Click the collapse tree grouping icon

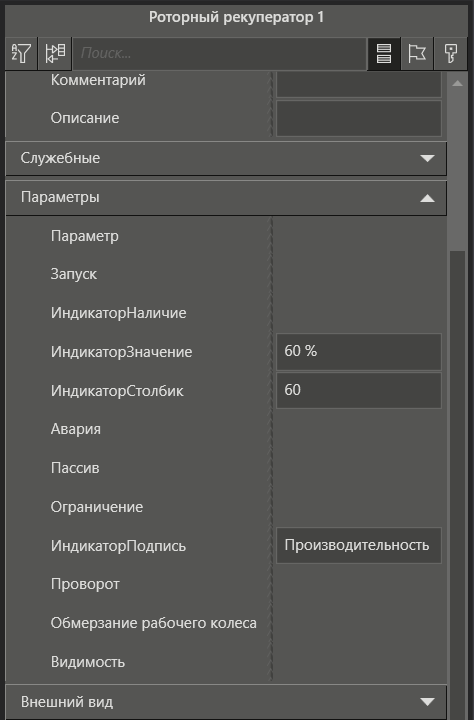(55, 53)
